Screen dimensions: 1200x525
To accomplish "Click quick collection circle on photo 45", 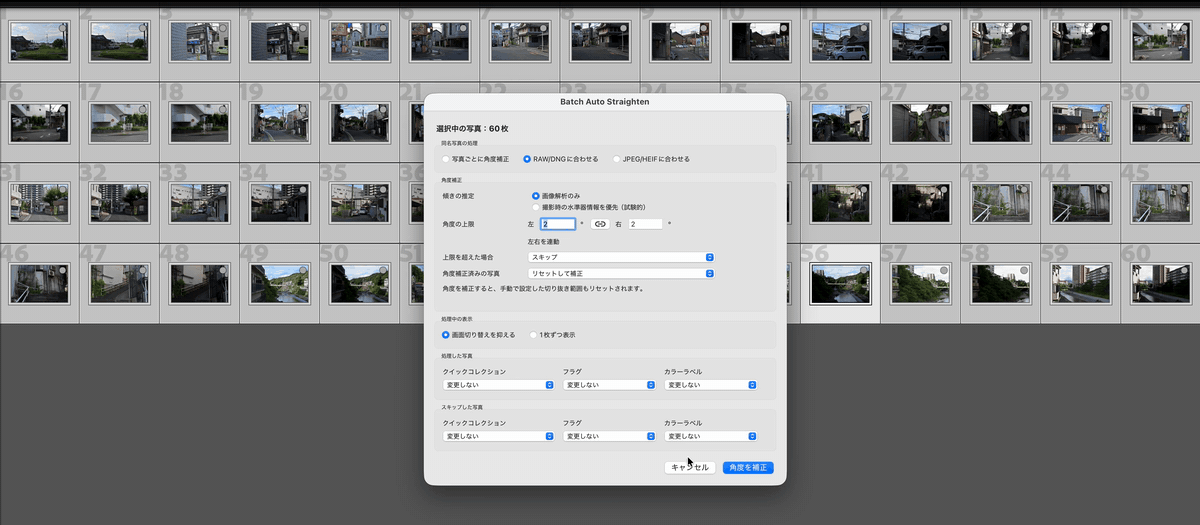I will (1183, 190).
